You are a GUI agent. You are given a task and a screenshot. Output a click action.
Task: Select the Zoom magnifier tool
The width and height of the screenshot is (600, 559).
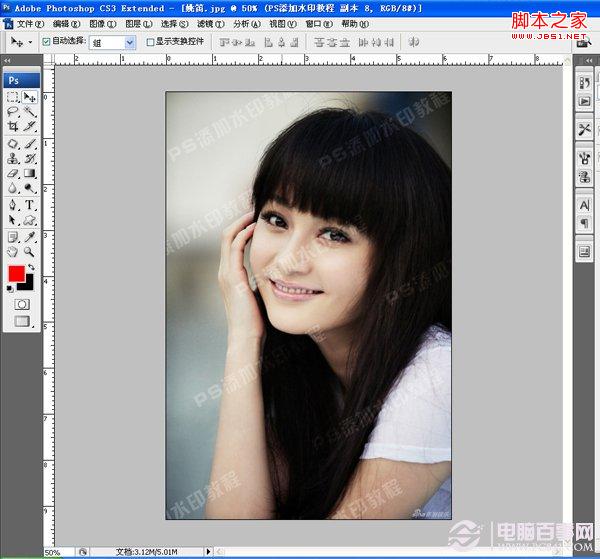29,252
